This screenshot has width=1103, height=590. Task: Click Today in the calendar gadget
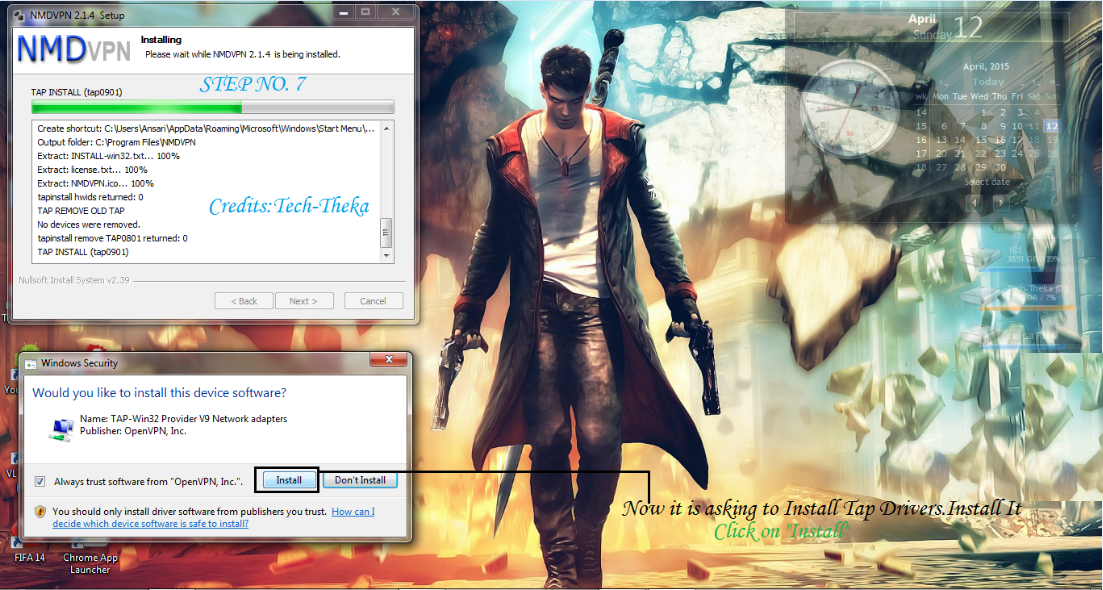(988, 82)
